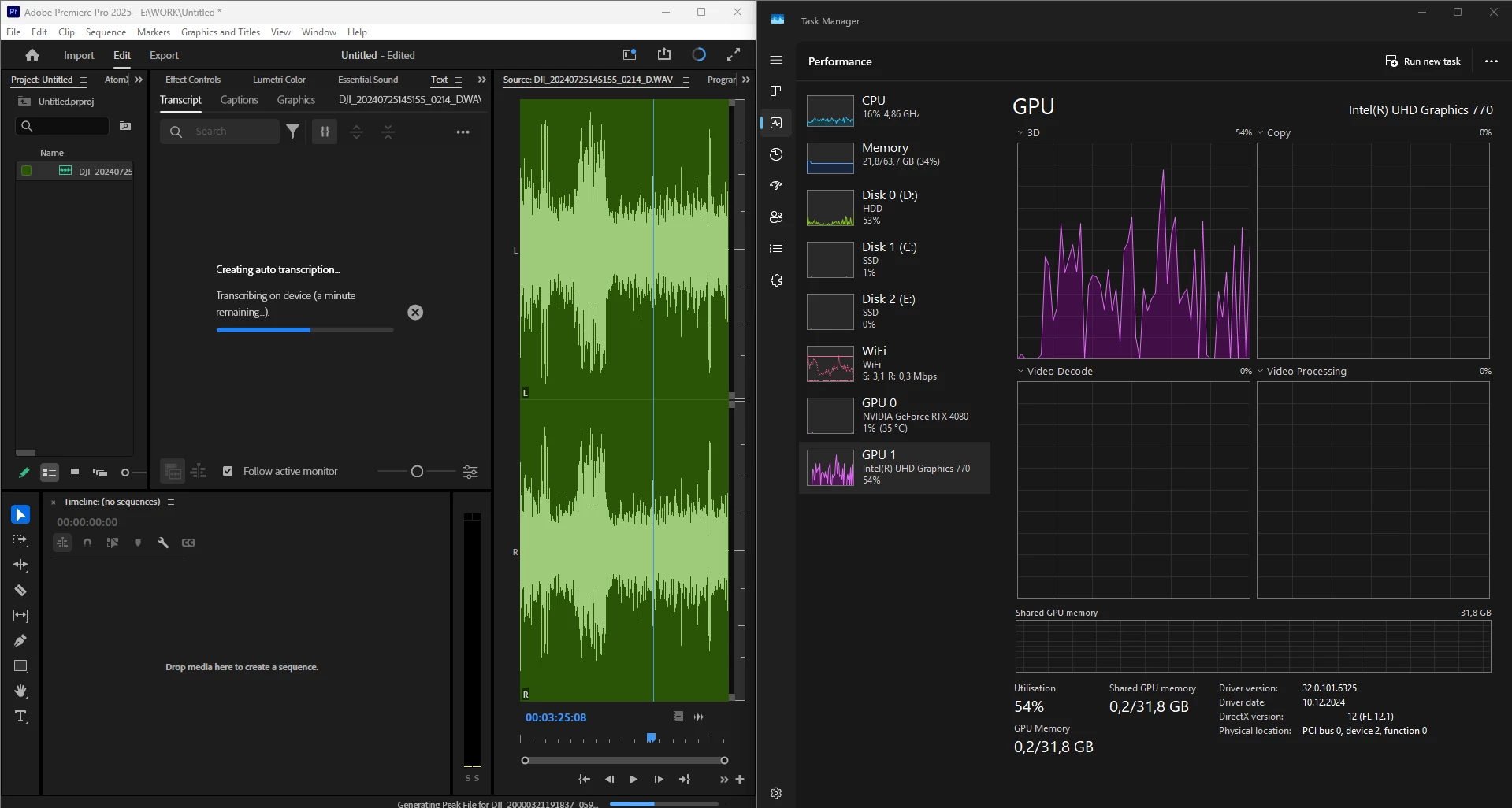
Task: Open the Button Editor plus icon
Action: click(x=740, y=780)
